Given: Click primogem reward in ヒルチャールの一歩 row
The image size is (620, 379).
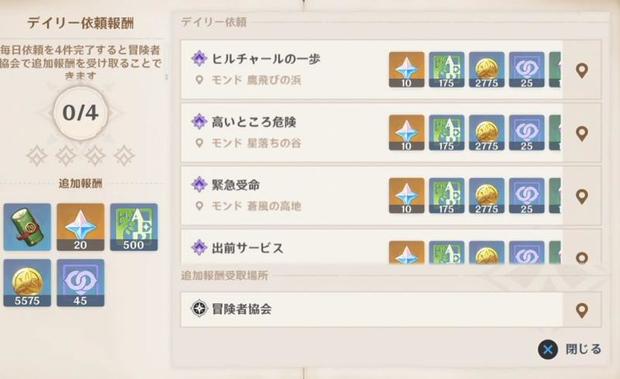Looking at the screenshot, I should [x=406, y=70].
